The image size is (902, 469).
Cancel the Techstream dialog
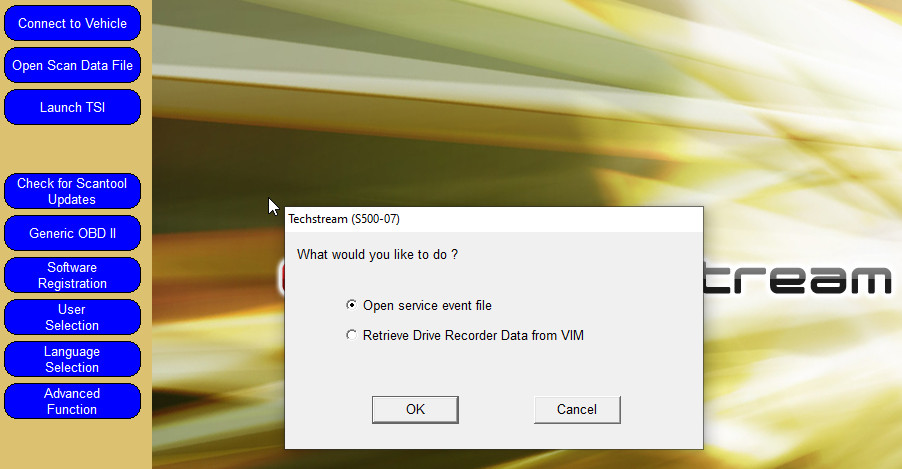point(577,410)
